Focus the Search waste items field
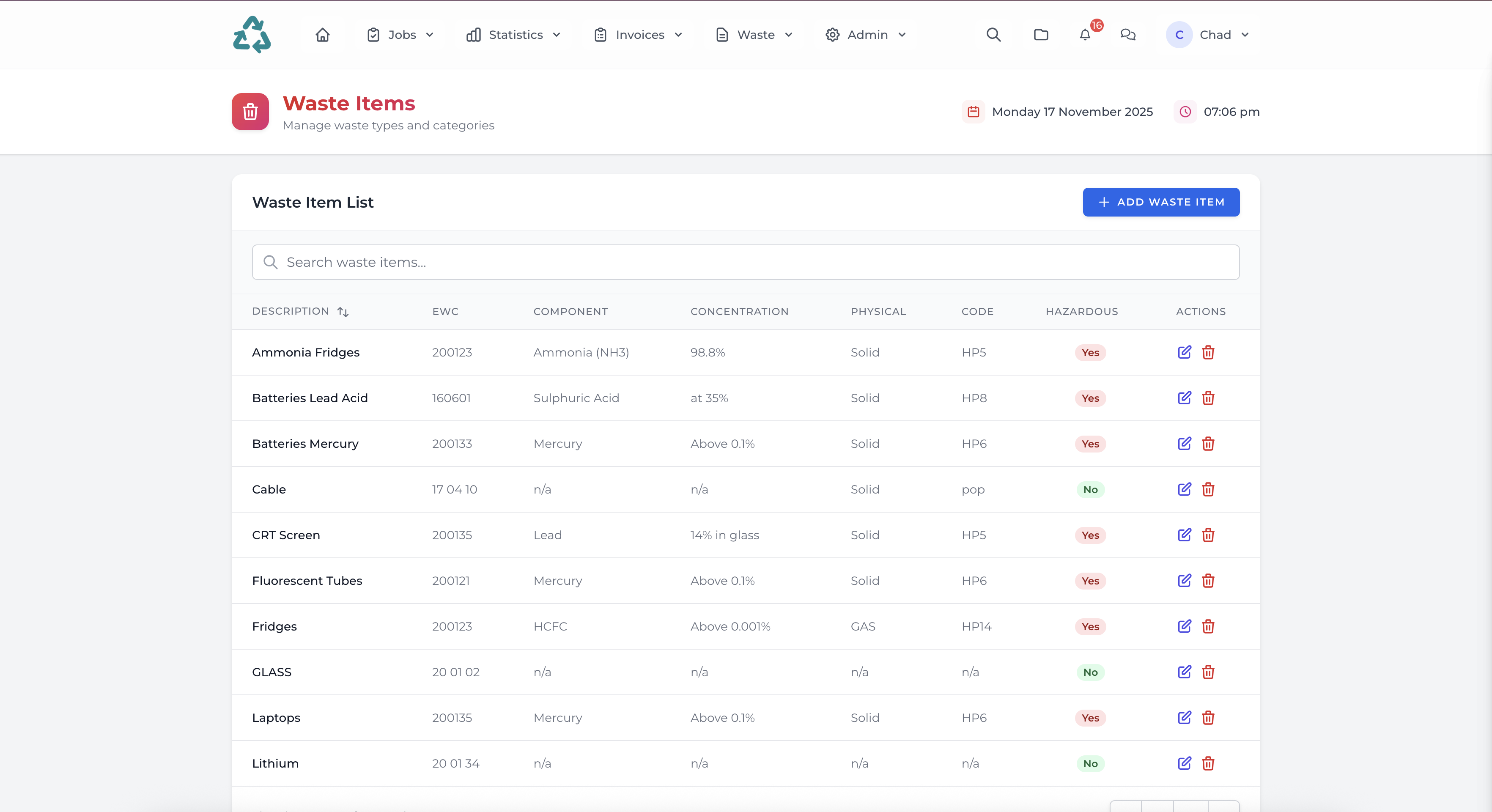 [x=746, y=262]
